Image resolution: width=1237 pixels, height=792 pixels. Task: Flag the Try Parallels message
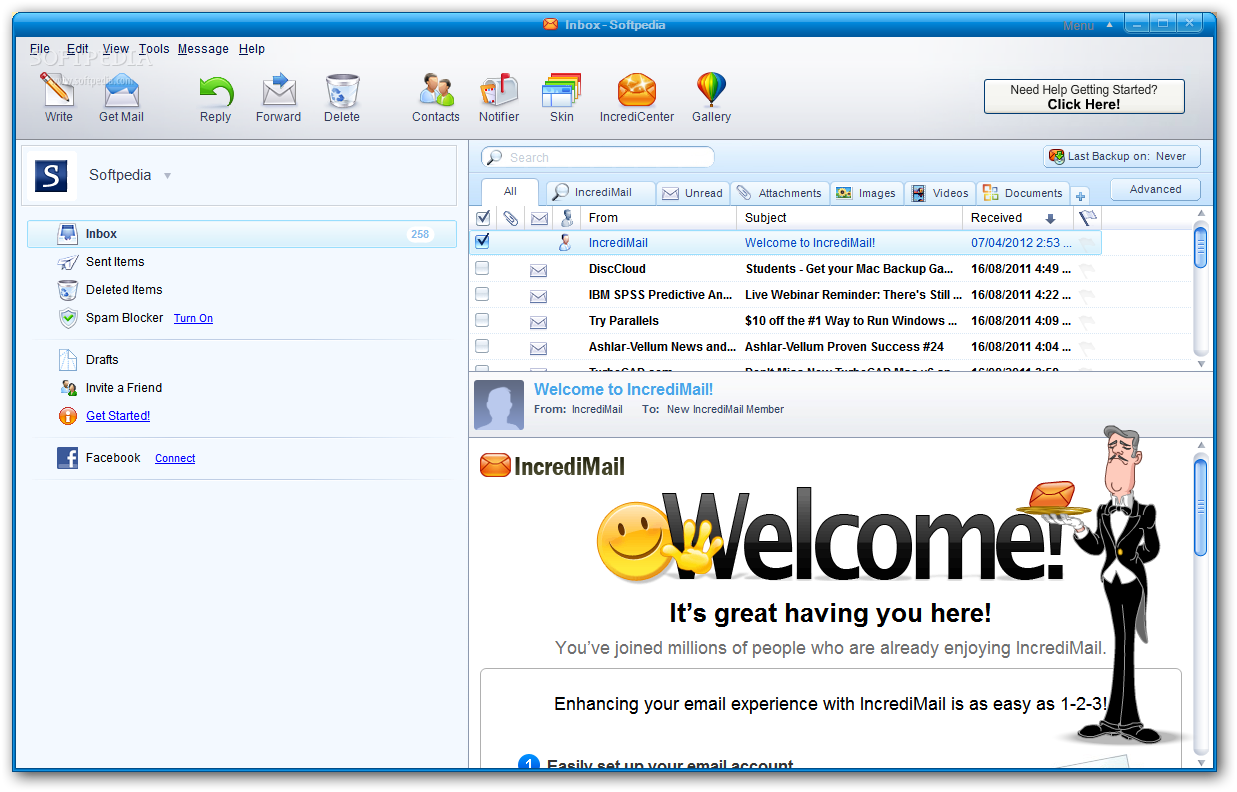pyautogui.click(x=1087, y=321)
